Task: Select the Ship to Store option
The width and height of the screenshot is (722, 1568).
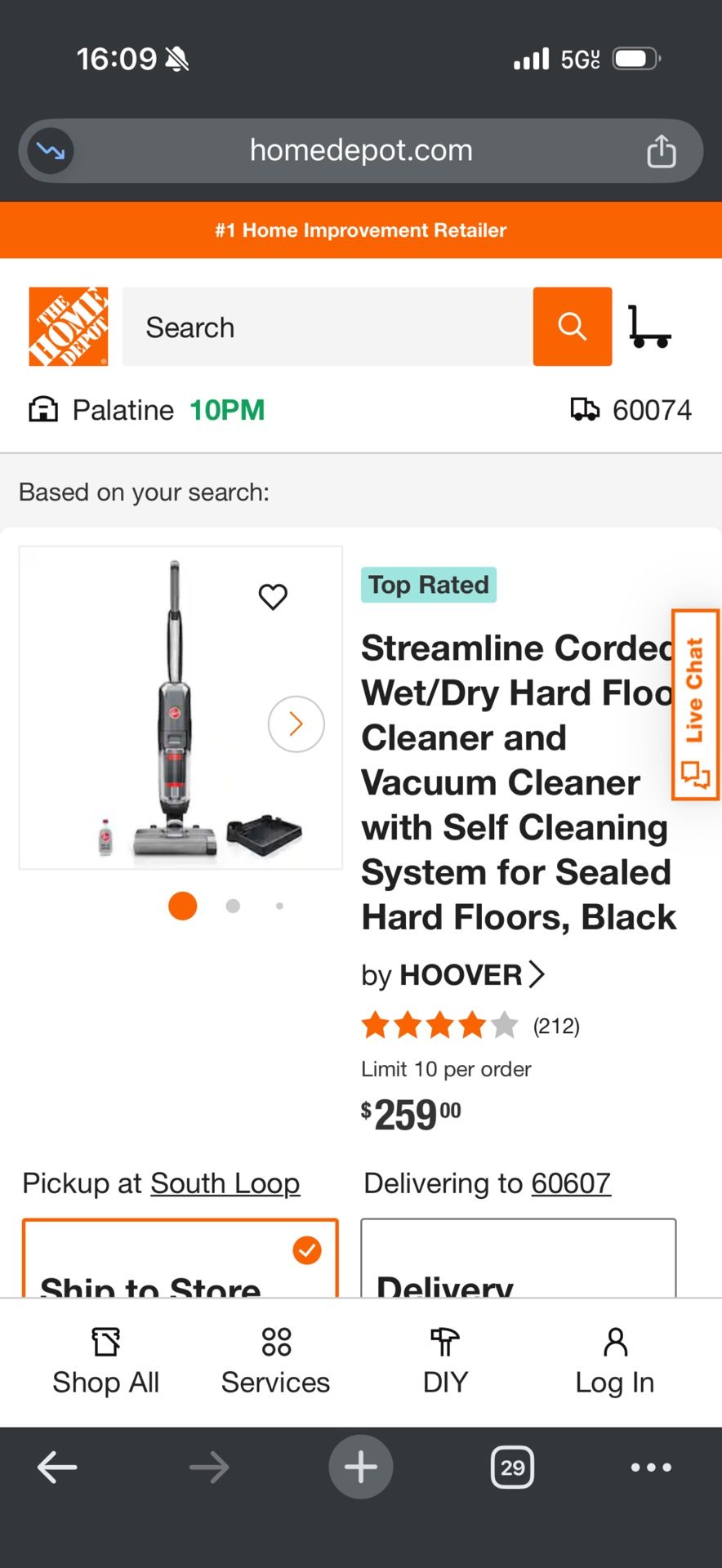Action: click(180, 1262)
